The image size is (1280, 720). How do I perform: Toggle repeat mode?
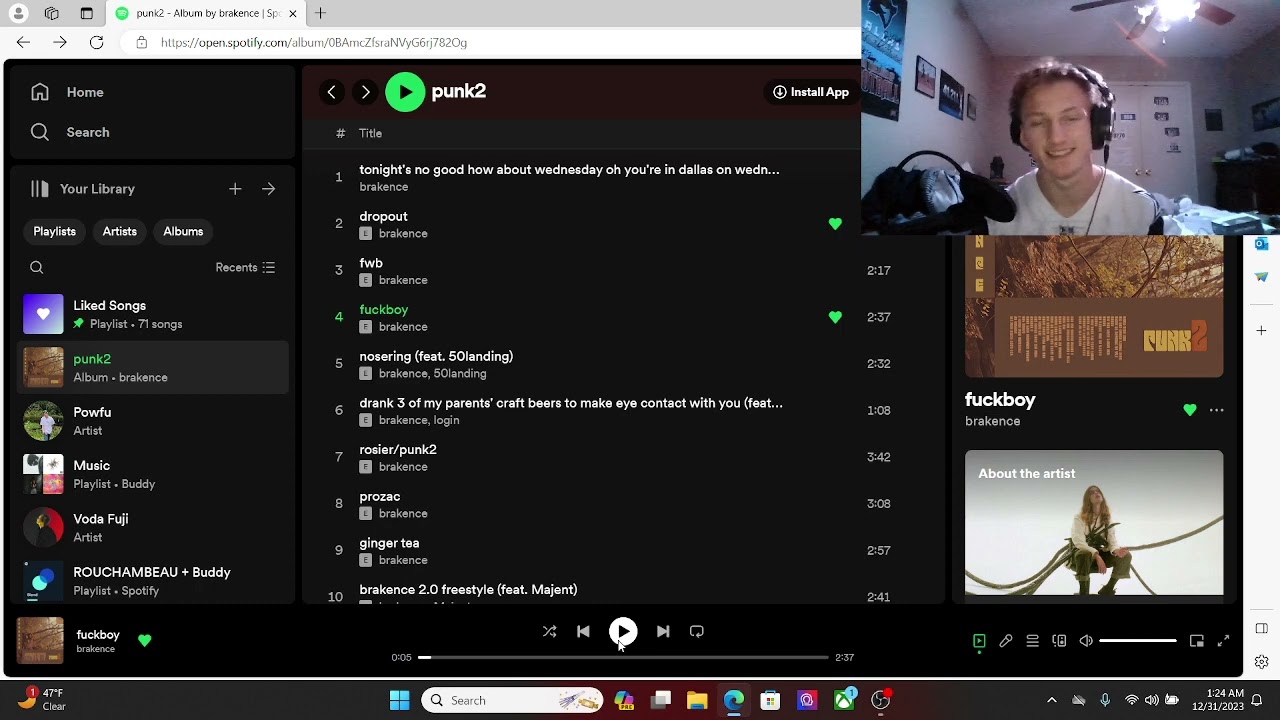coord(697,632)
